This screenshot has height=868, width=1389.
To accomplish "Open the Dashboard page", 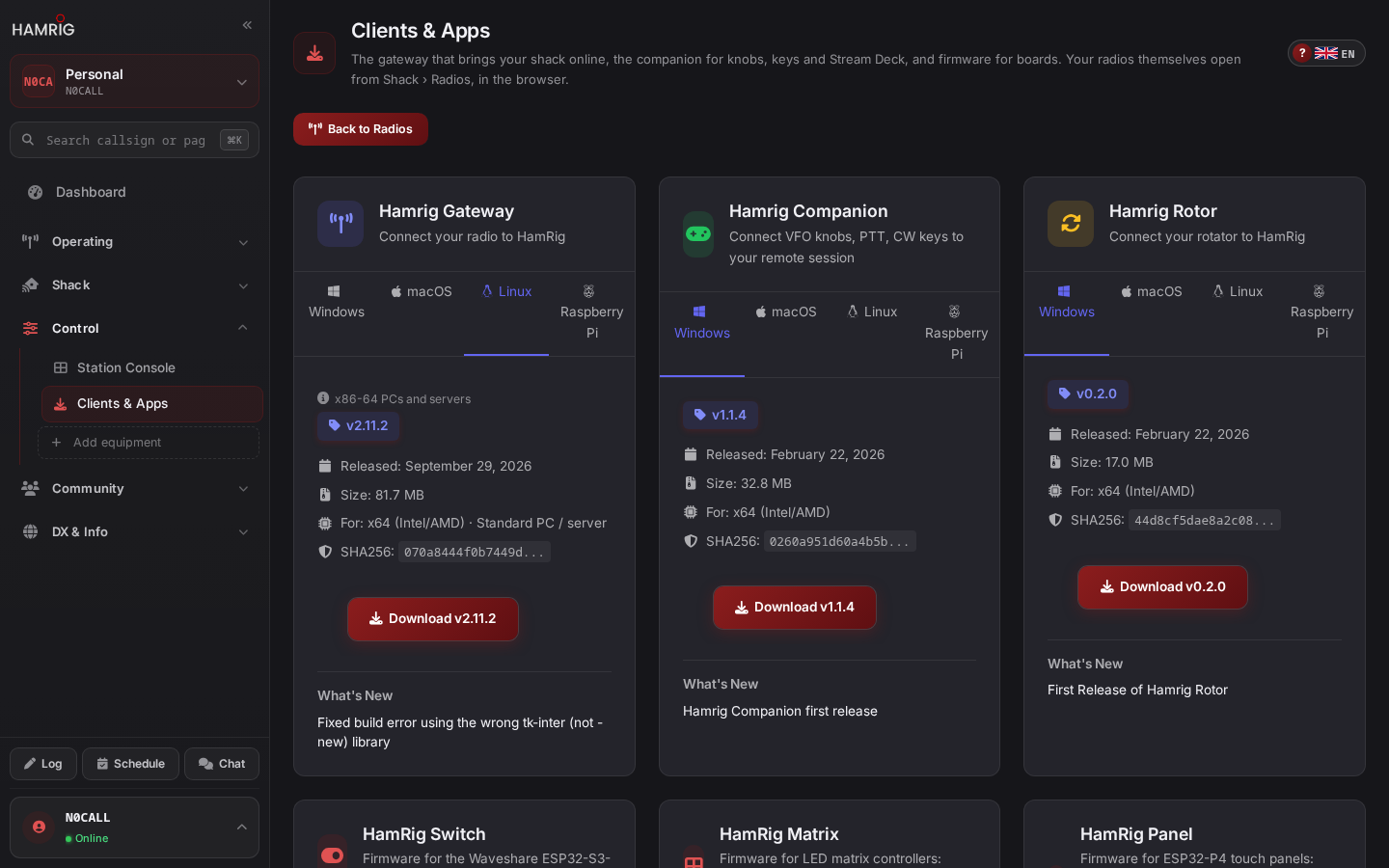I will point(134,192).
